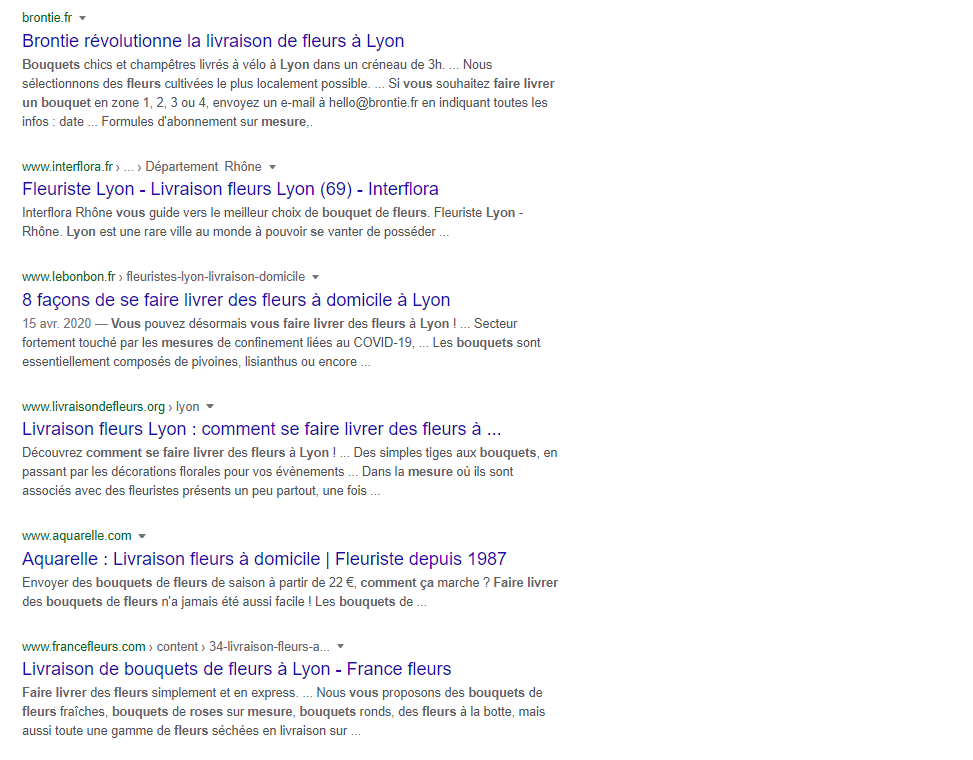Click the www.aquarelle.com site address
The width and height of the screenshot is (973, 760).
click(77, 535)
